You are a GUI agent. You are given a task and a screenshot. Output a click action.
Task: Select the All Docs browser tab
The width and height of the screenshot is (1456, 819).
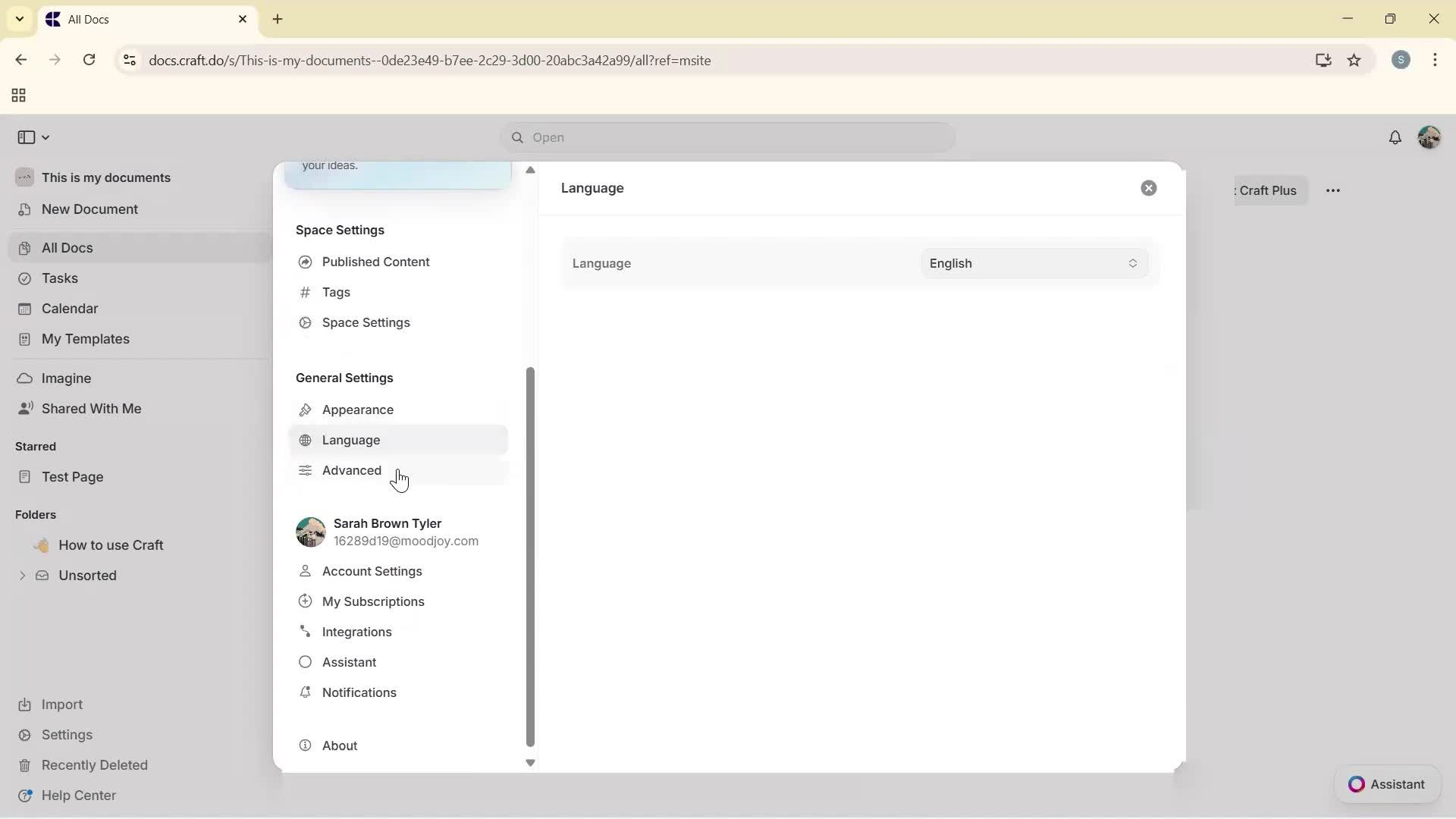114,19
